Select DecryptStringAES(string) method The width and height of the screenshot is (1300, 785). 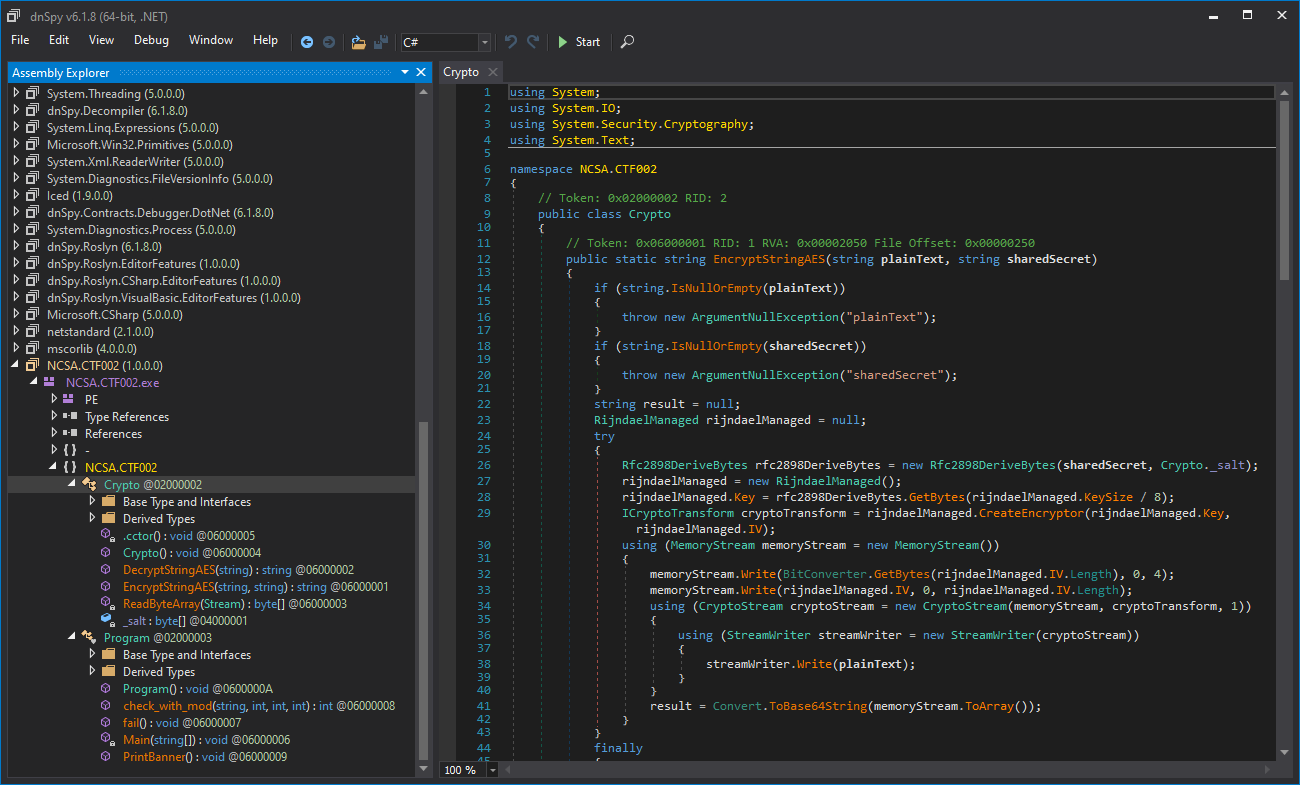pos(238,569)
